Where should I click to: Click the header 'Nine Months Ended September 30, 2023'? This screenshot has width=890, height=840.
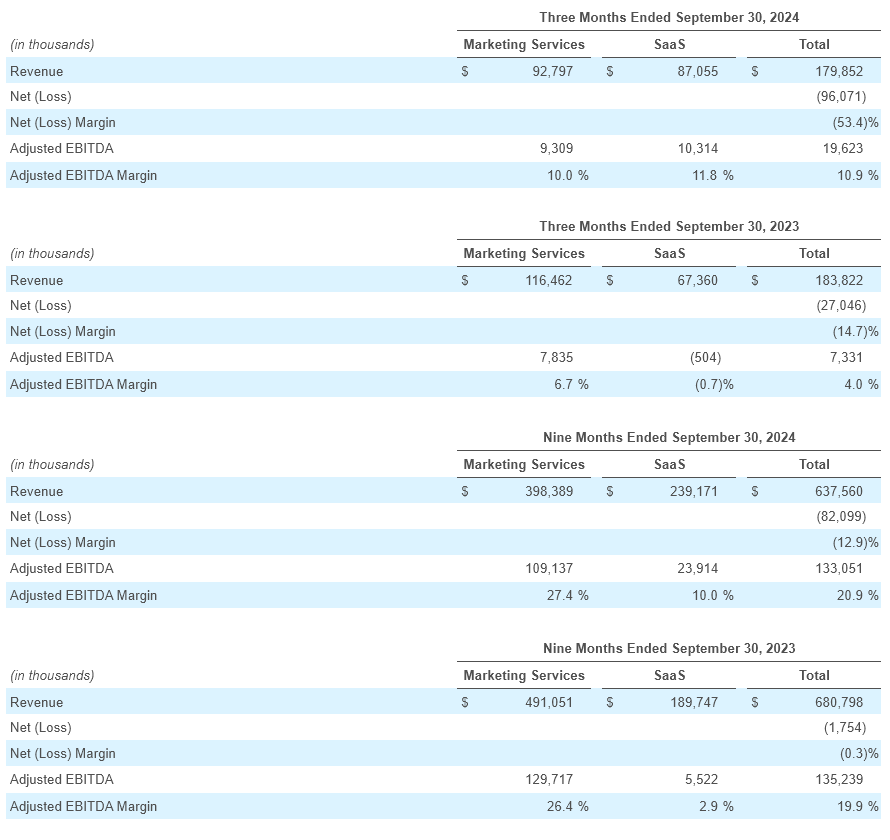point(669,649)
